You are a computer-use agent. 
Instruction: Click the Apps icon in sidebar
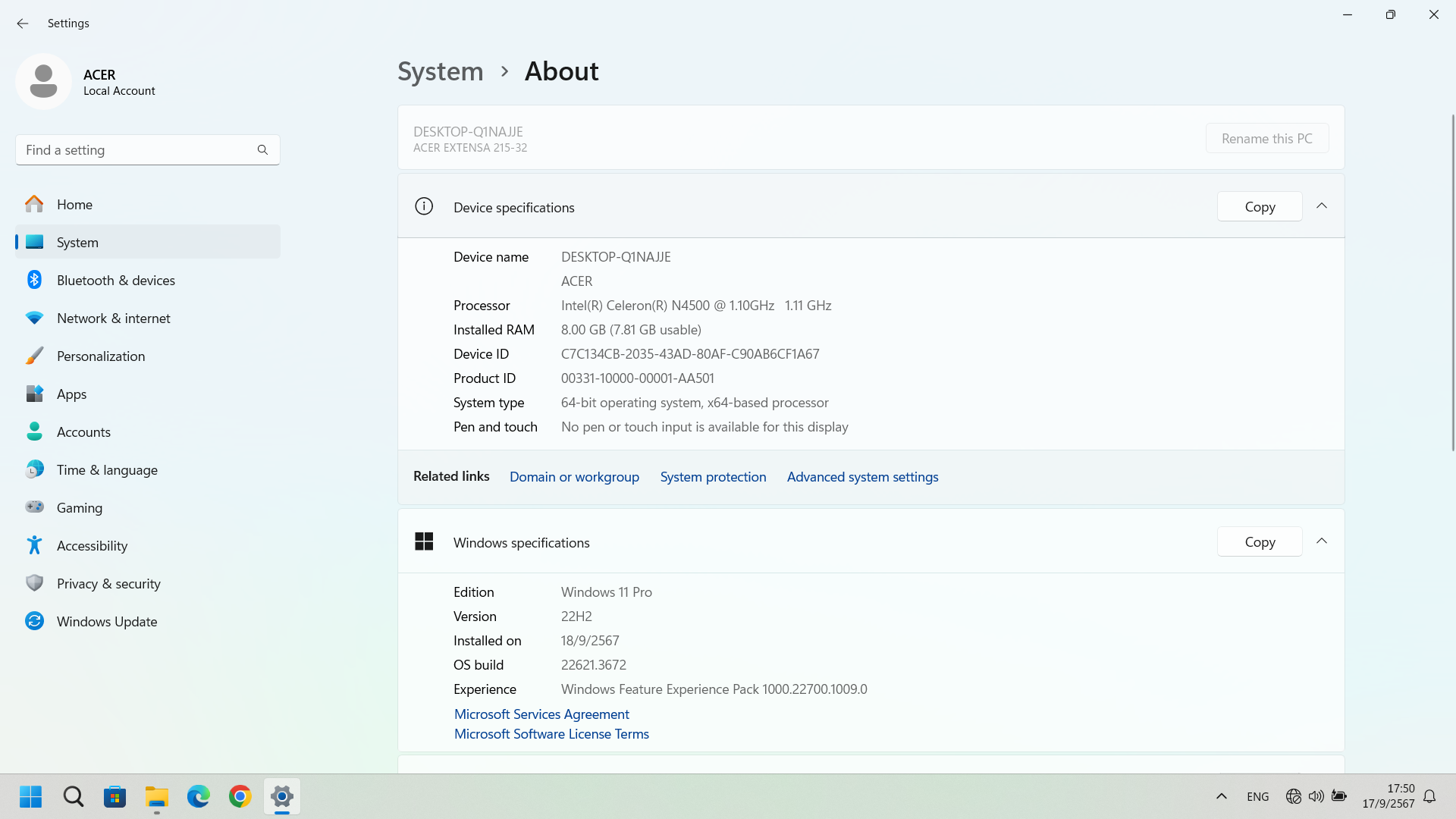point(34,394)
